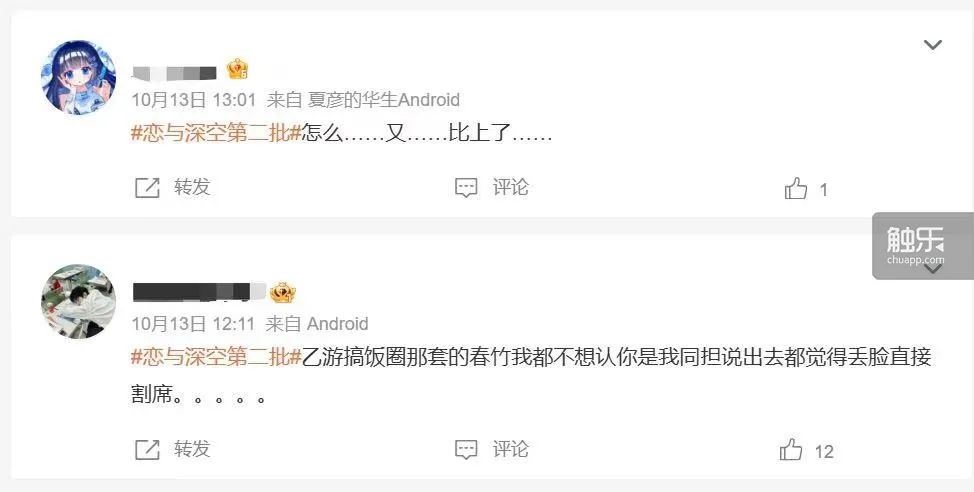Open #恋与深空第二批# hashtag in first post
This screenshot has width=974, height=492.
point(216,133)
